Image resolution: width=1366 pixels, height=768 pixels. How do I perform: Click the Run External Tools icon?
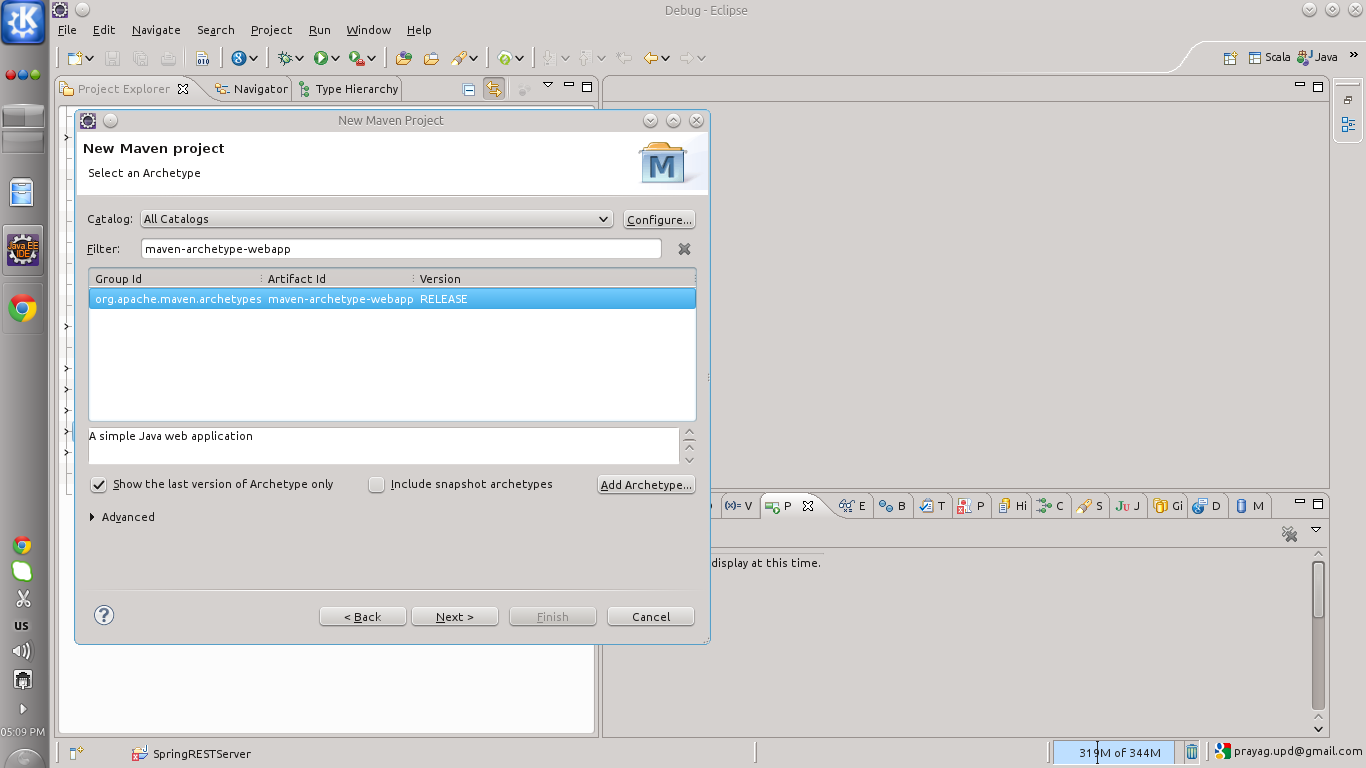pyautogui.click(x=356, y=58)
